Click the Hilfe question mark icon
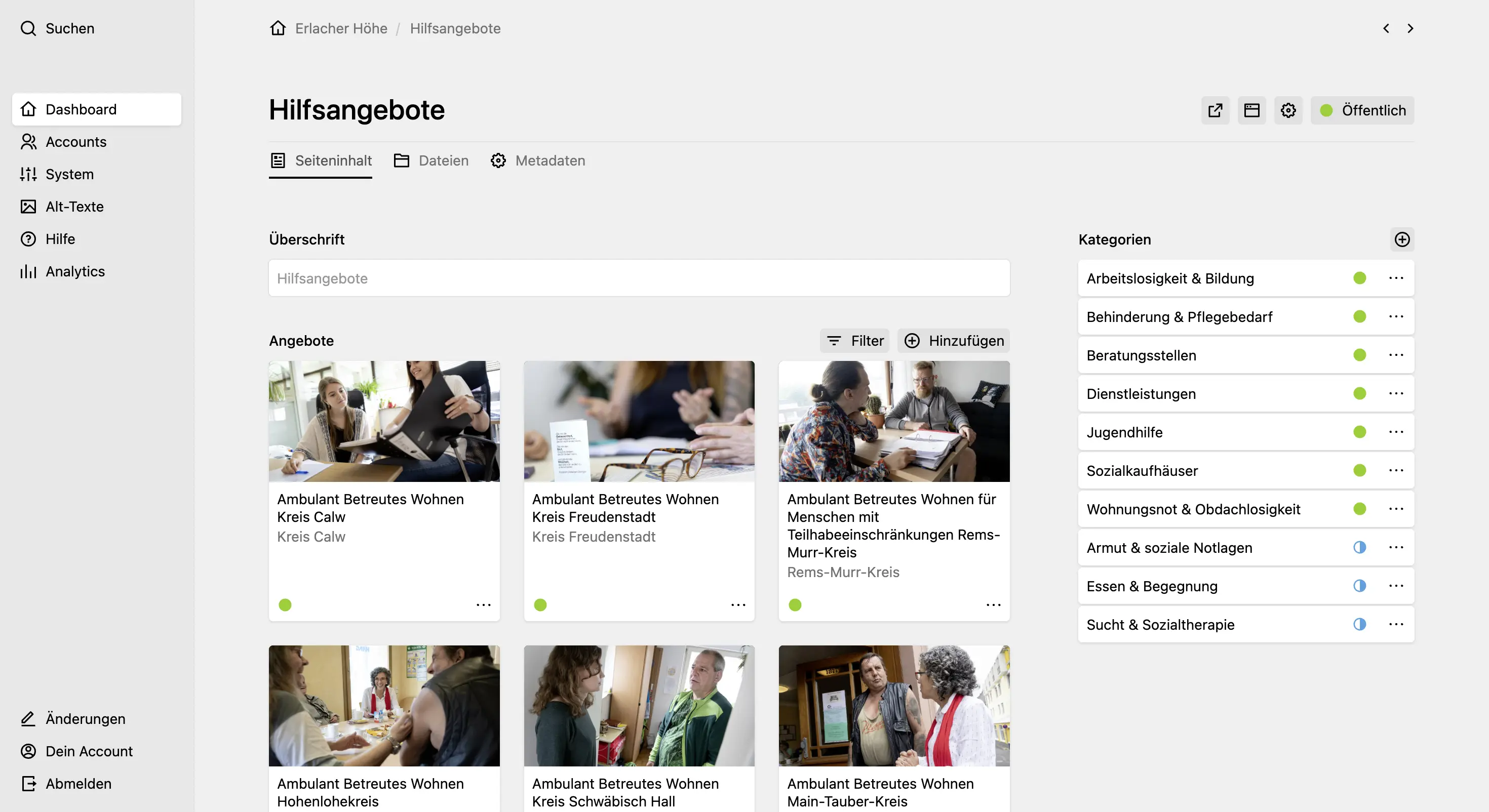Image resolution: width=1489 pixels, height=812 pixels. tap(28, 238)
